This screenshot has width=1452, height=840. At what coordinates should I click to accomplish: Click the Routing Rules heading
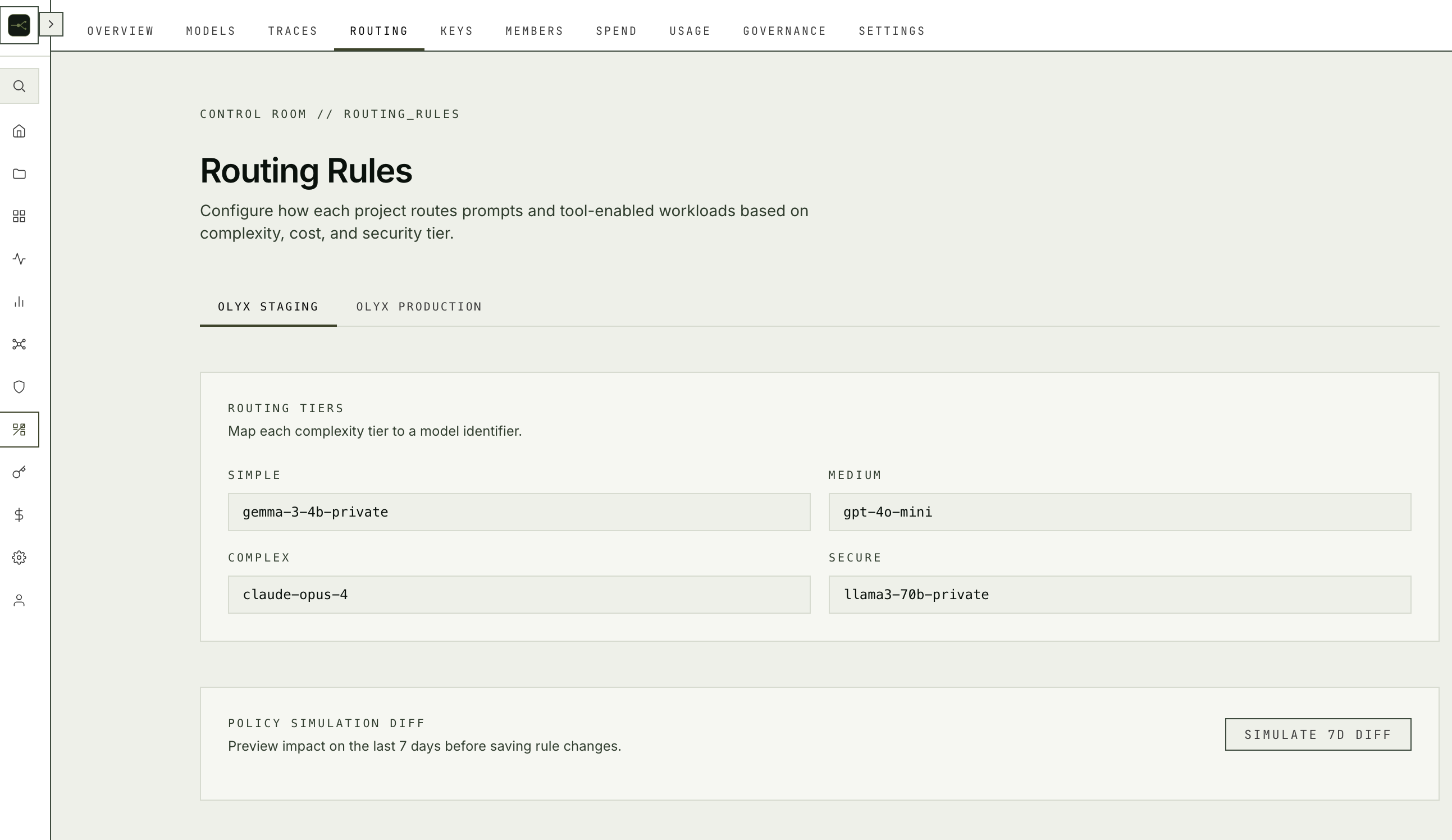306,171
